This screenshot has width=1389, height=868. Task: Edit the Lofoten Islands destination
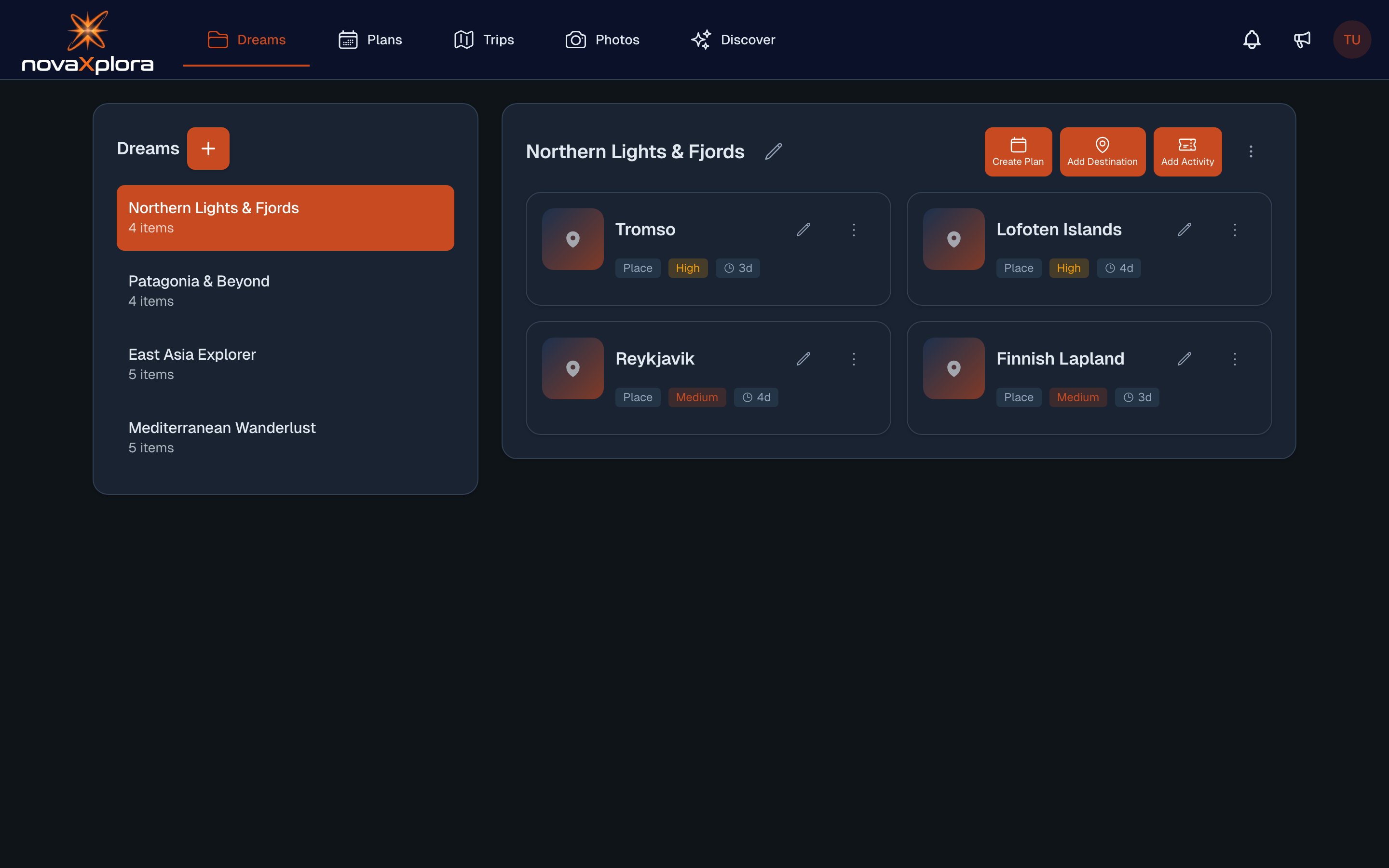(1184, 230)
